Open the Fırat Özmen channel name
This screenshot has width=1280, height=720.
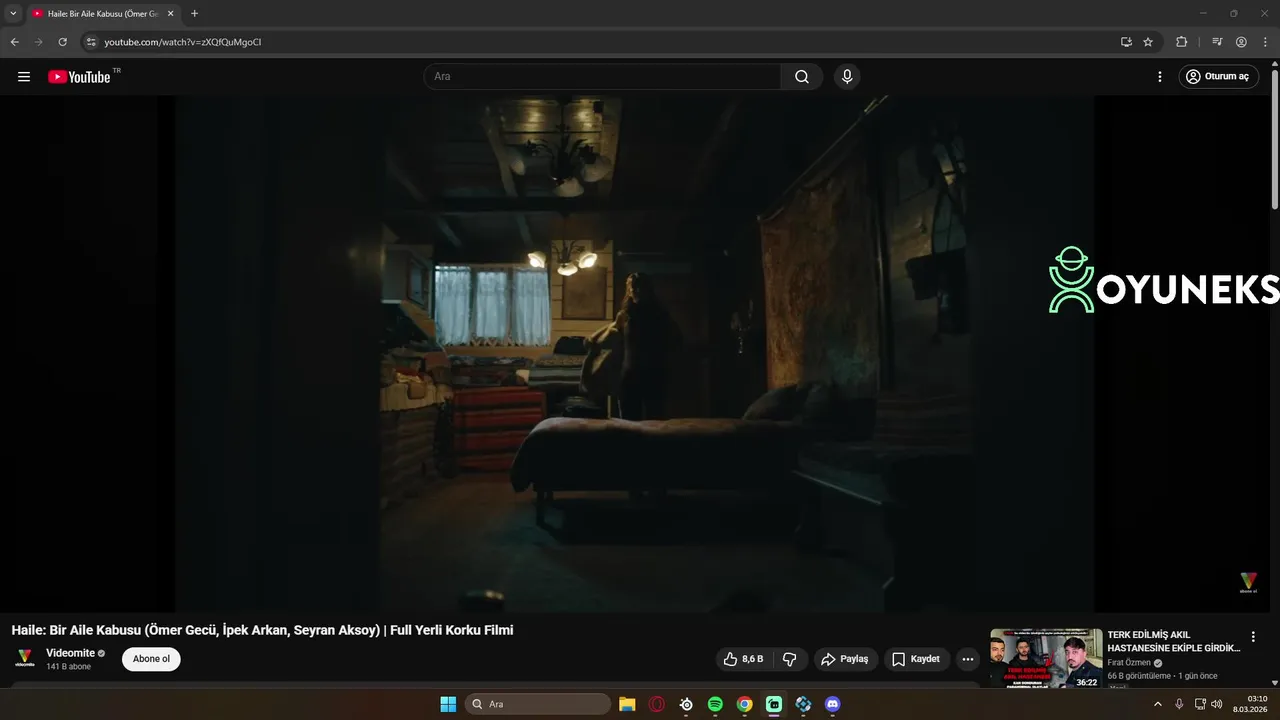point(1129,663)
